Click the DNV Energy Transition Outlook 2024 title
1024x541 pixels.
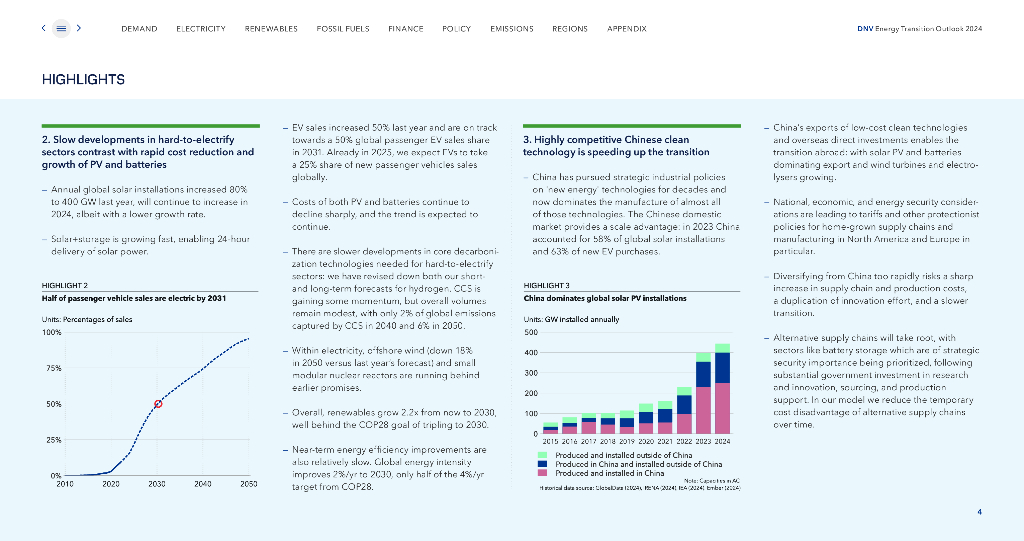click(919, 29)
